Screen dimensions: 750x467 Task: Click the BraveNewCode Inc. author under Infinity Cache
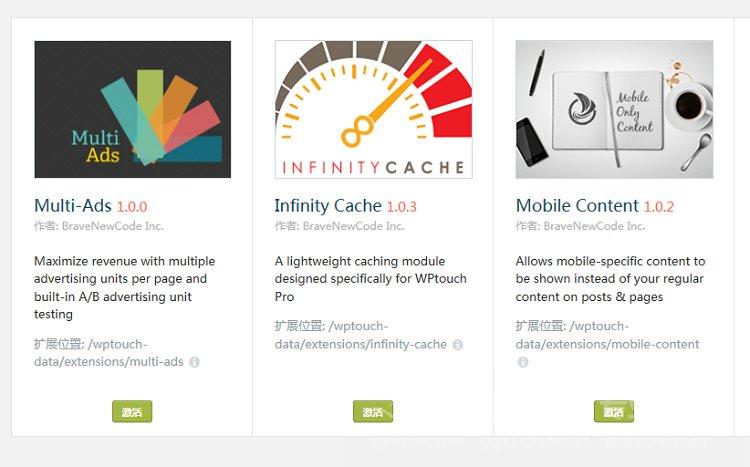coord(353,226)
